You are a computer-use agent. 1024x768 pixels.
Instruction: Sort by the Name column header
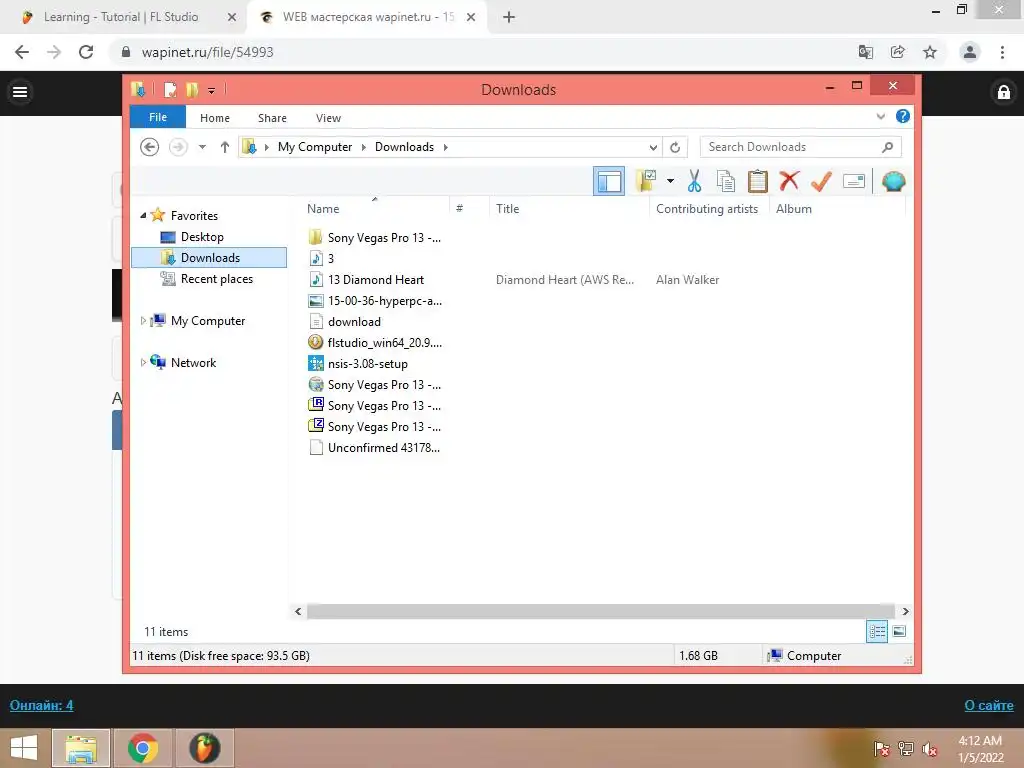[x=323, y=208]
